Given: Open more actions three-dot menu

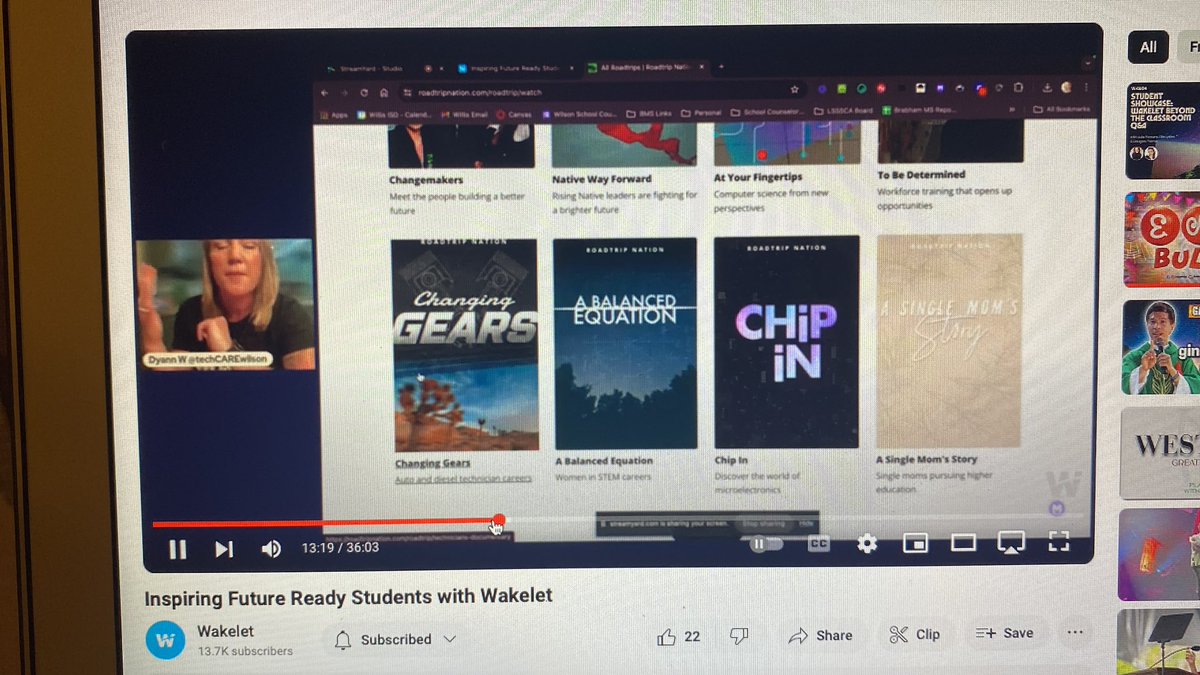Looking at the screenshot, I should tap(1075, 632).
